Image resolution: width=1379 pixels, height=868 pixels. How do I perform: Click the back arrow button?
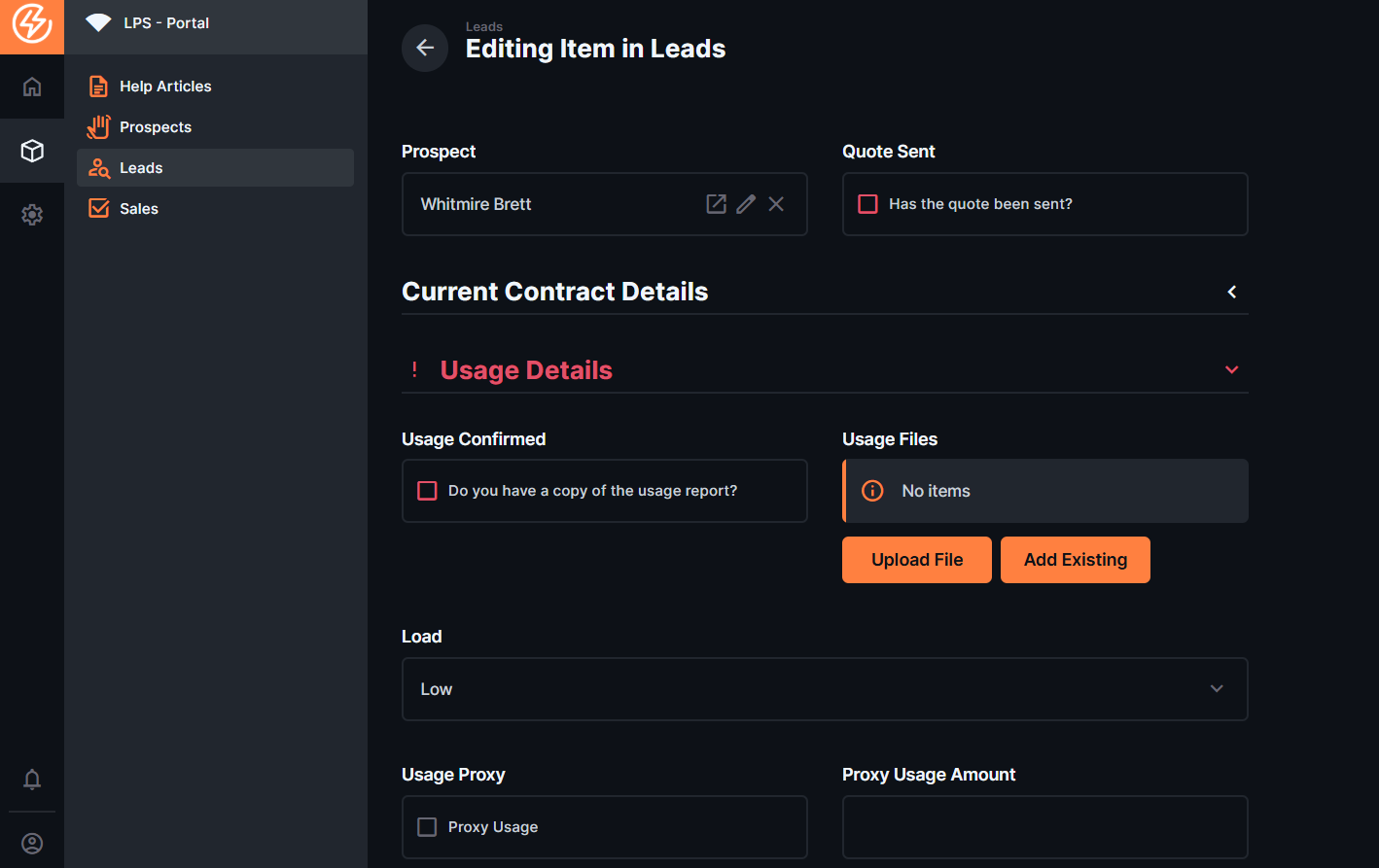pyautogui.click(x=425, y=48)
